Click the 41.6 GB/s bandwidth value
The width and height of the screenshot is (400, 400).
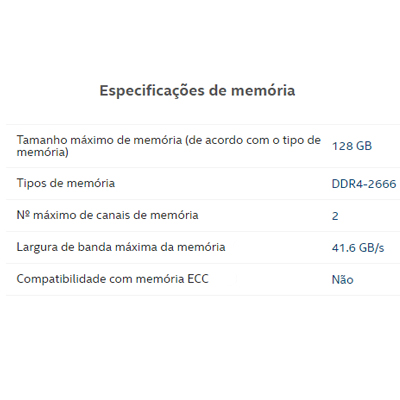point(358,248)
